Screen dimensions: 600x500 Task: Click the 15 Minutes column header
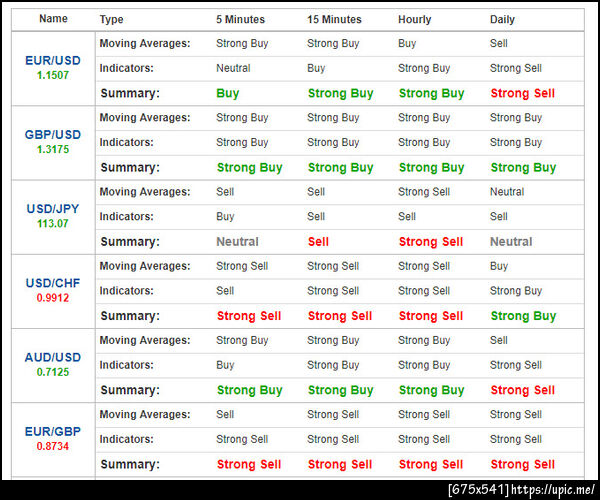[334, 20]
